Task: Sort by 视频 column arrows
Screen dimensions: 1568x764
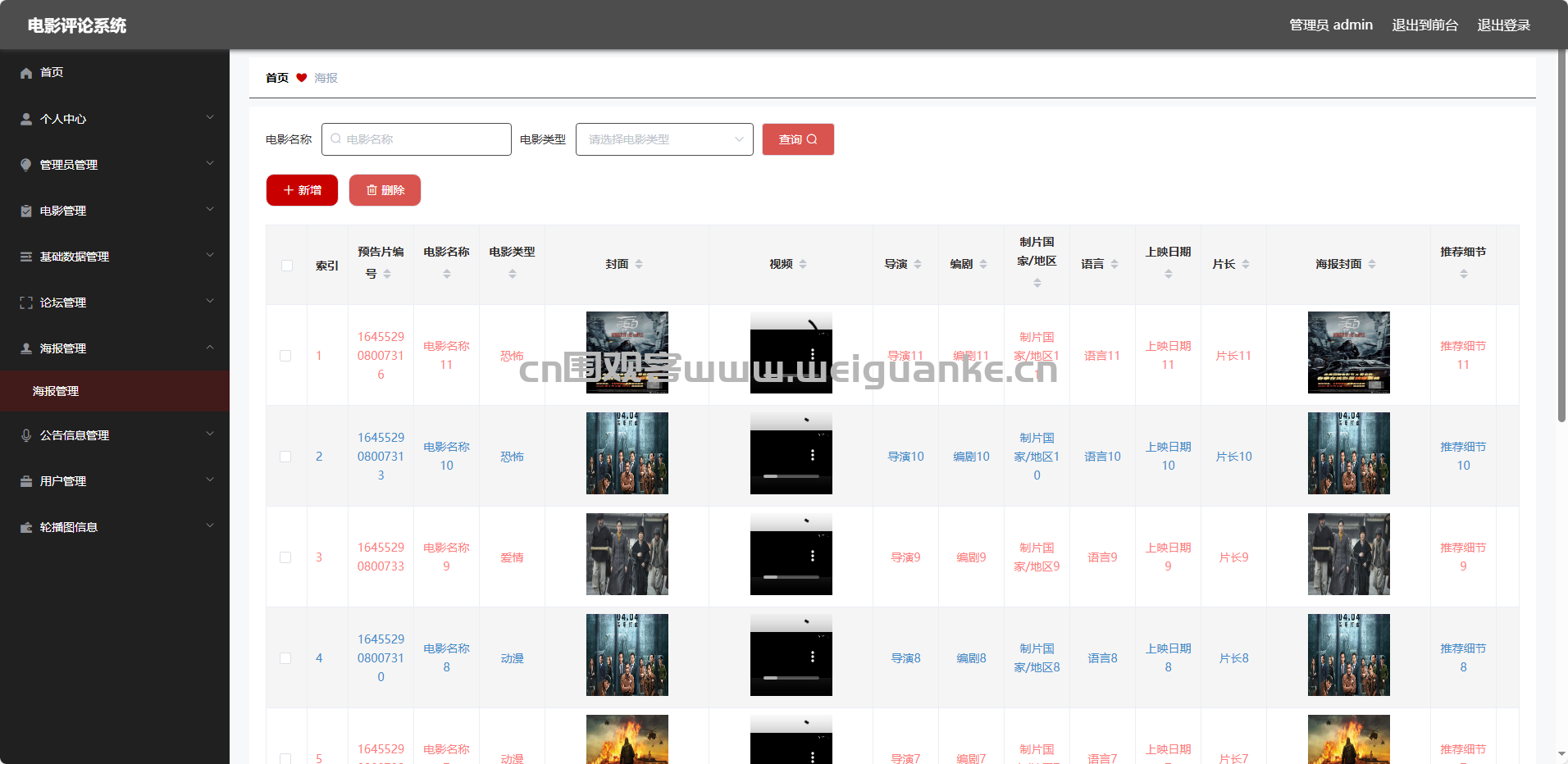Action: (x=803, y=264)
